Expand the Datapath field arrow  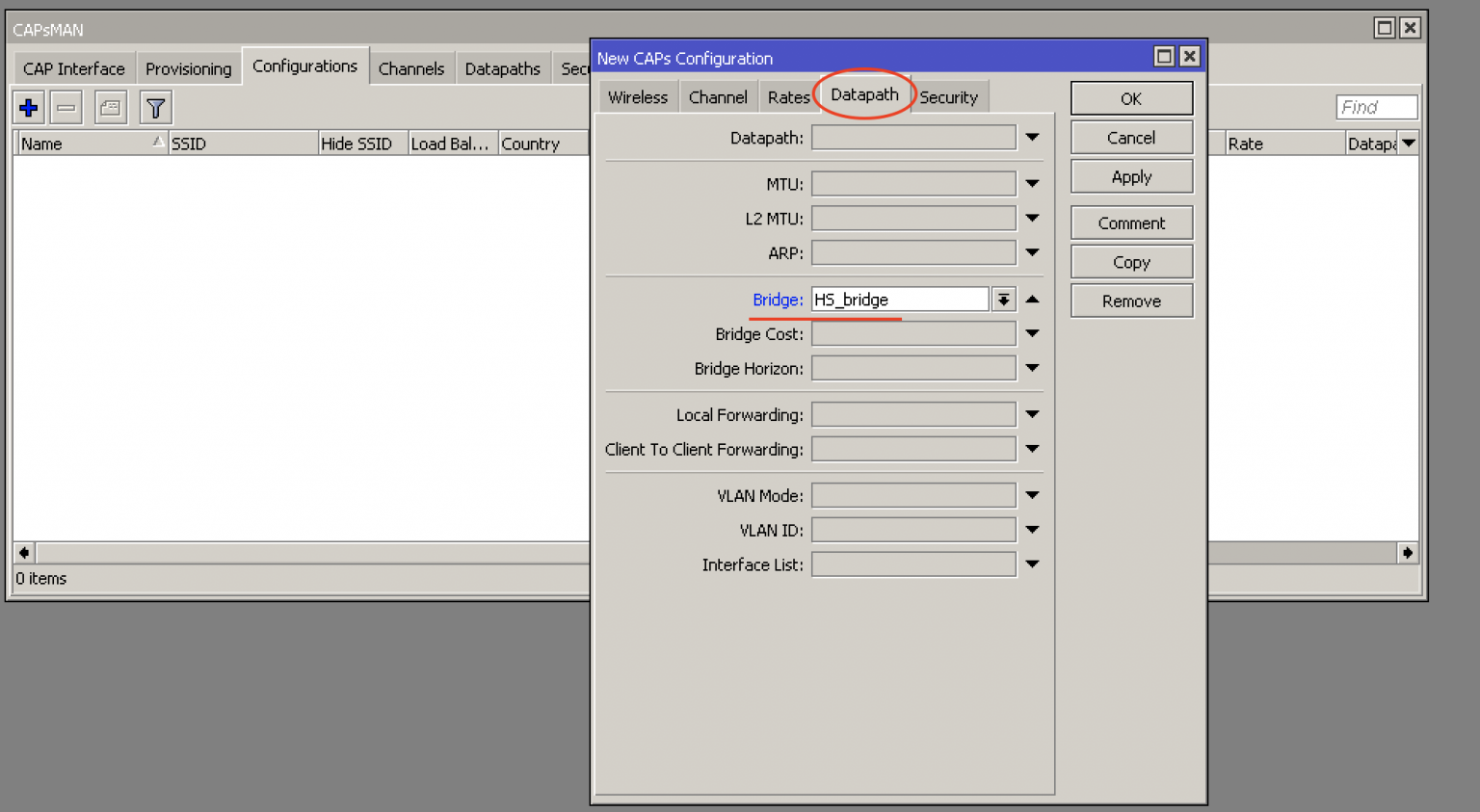pyautogui.click(x=1032, y=138)
